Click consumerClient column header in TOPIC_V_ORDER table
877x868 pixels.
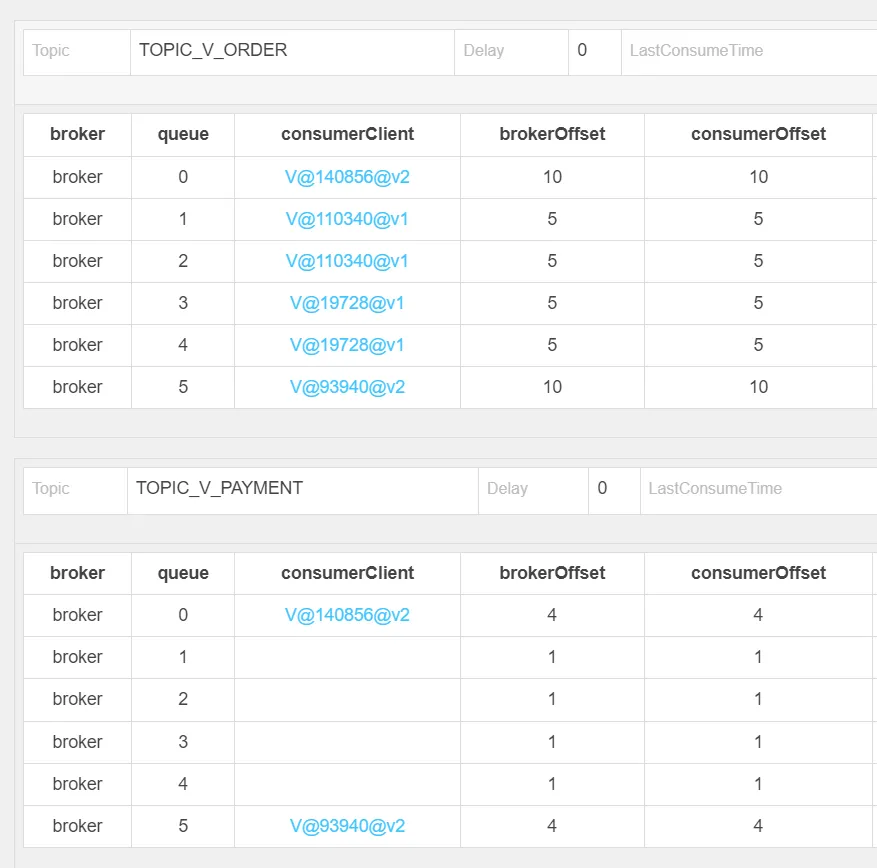click(x=347, y=134)
